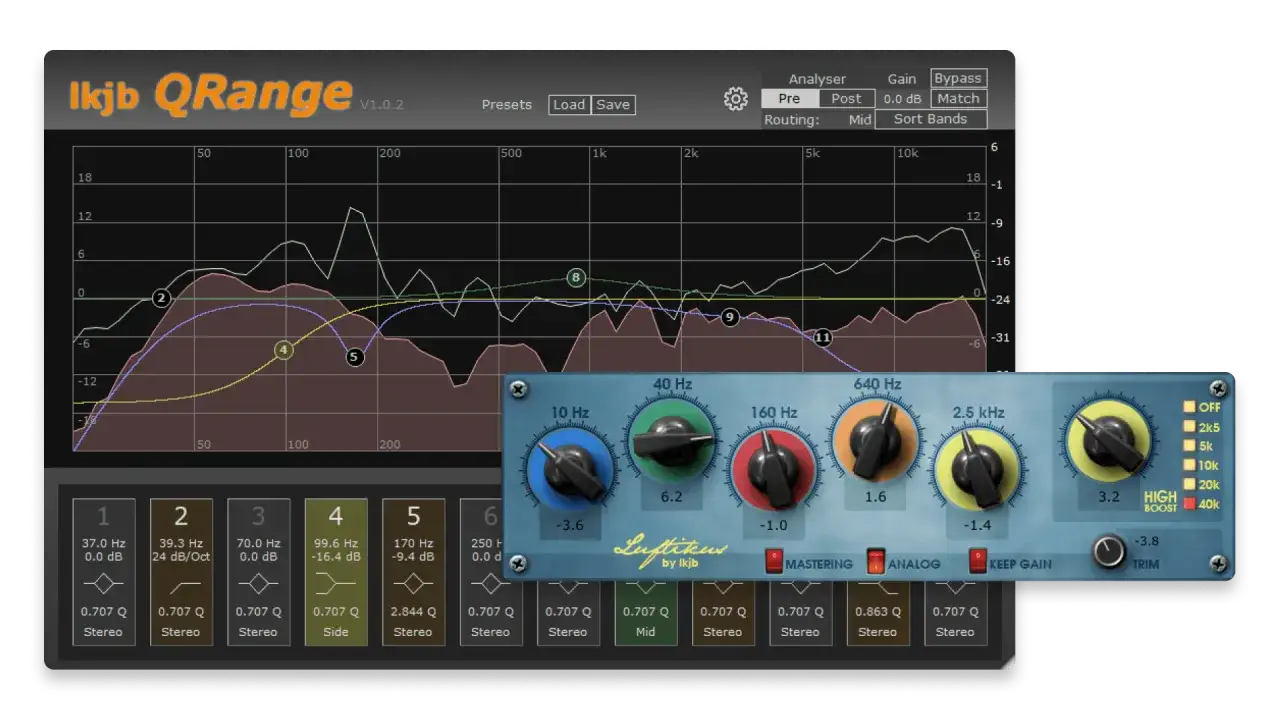
Task: Change band 4's Side routing
Action: click(336, 632)
